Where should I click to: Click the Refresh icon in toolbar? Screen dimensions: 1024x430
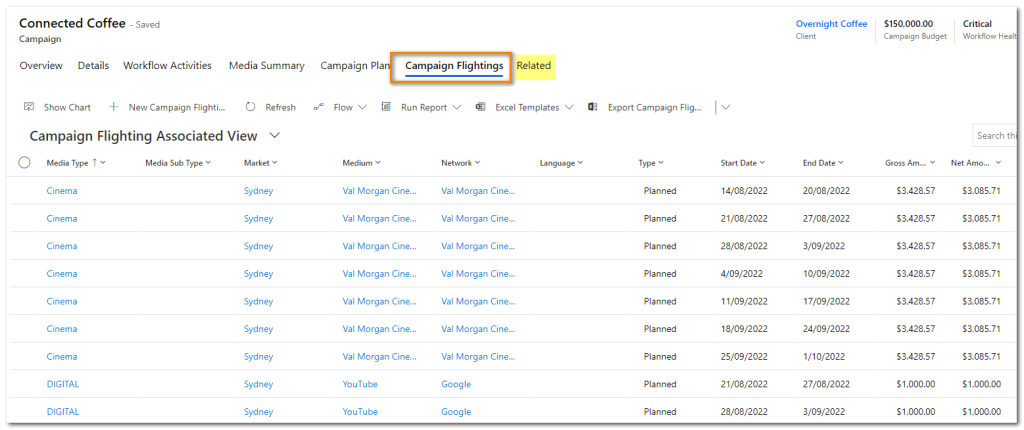pyautogui.click(x=250, y=107)
